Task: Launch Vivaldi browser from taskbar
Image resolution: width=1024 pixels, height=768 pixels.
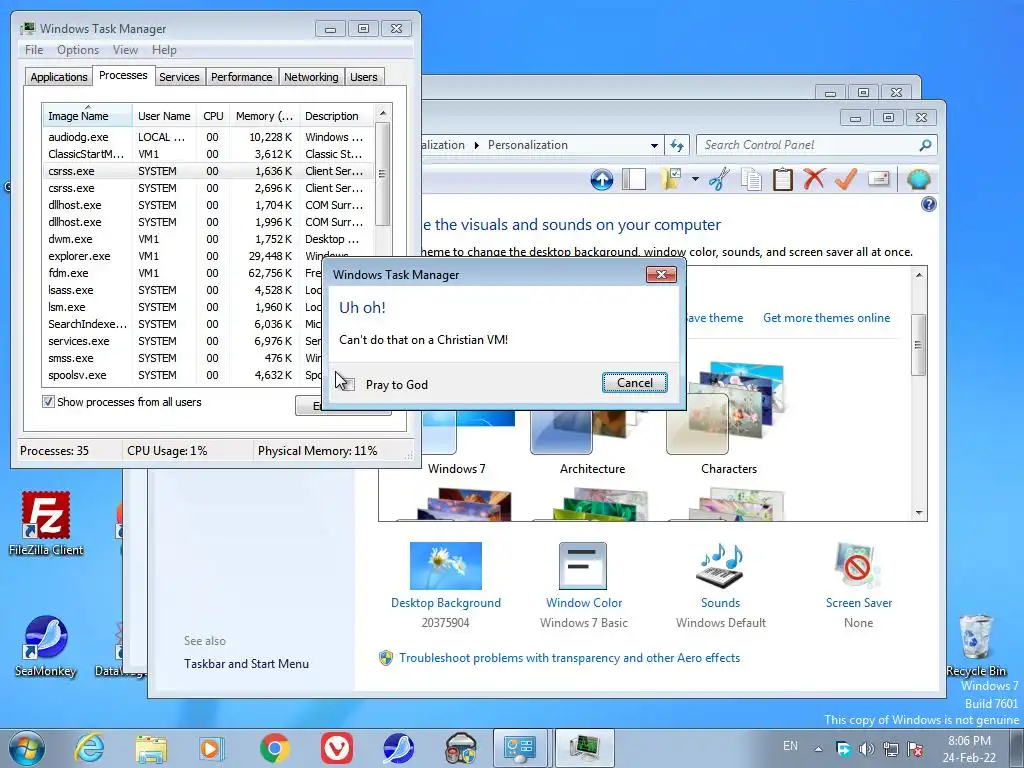Action: (336, 748)
